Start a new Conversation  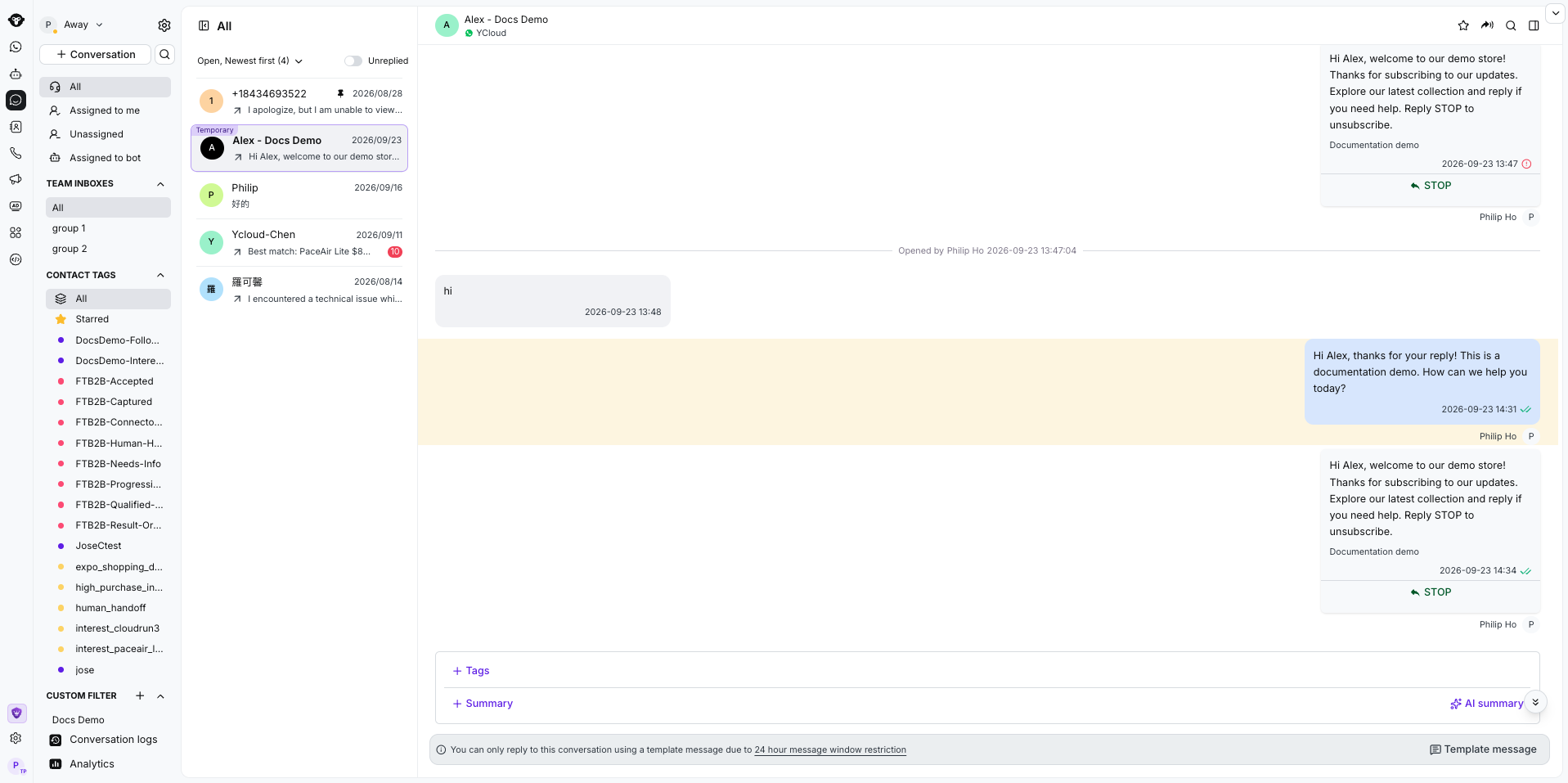(x=96, y=54)
